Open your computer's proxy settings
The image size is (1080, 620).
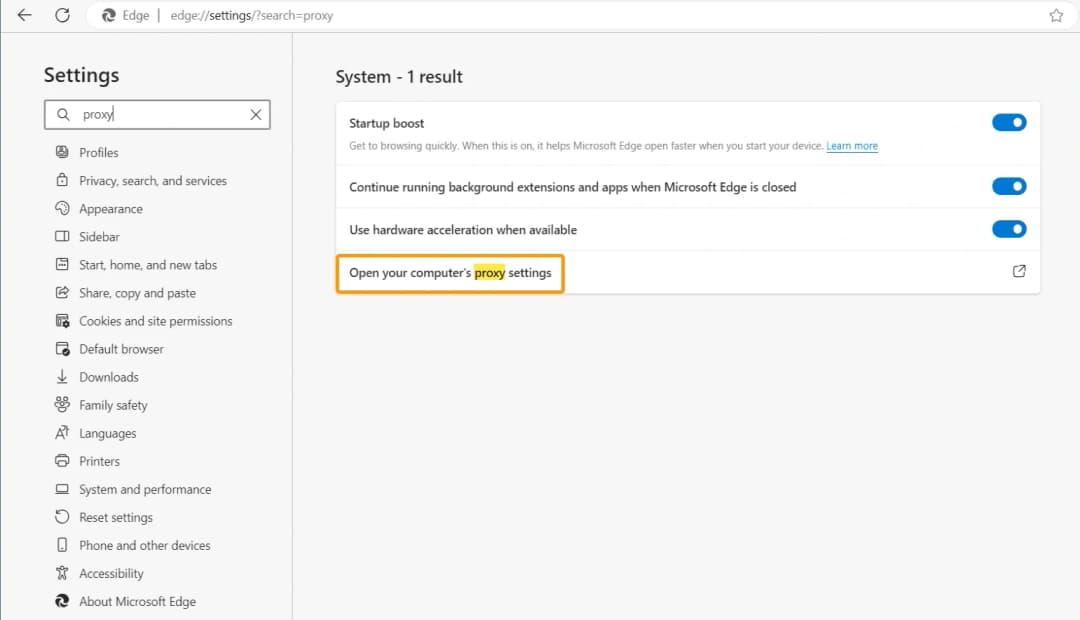(x=450, y=271)
